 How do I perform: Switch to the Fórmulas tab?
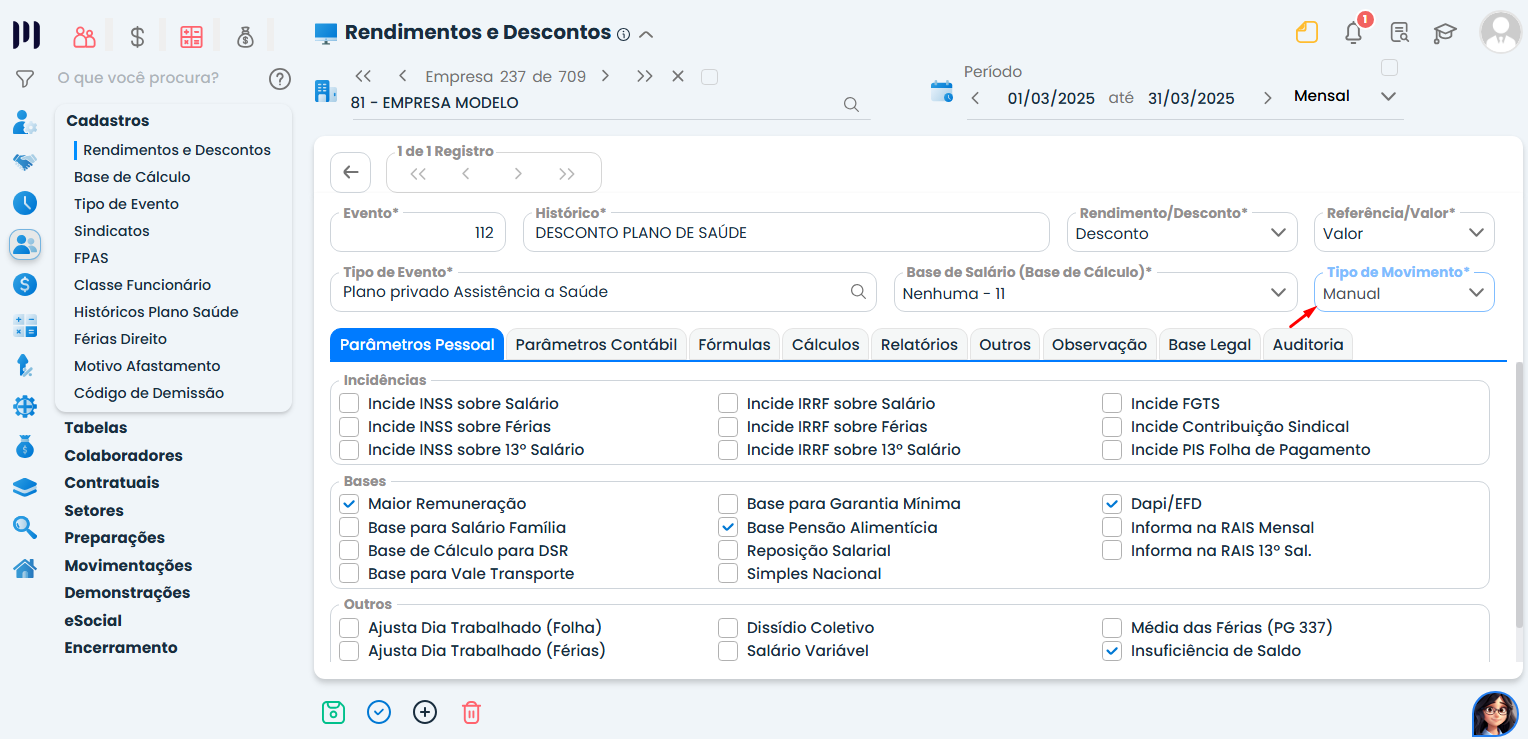[x=734, y=344]
